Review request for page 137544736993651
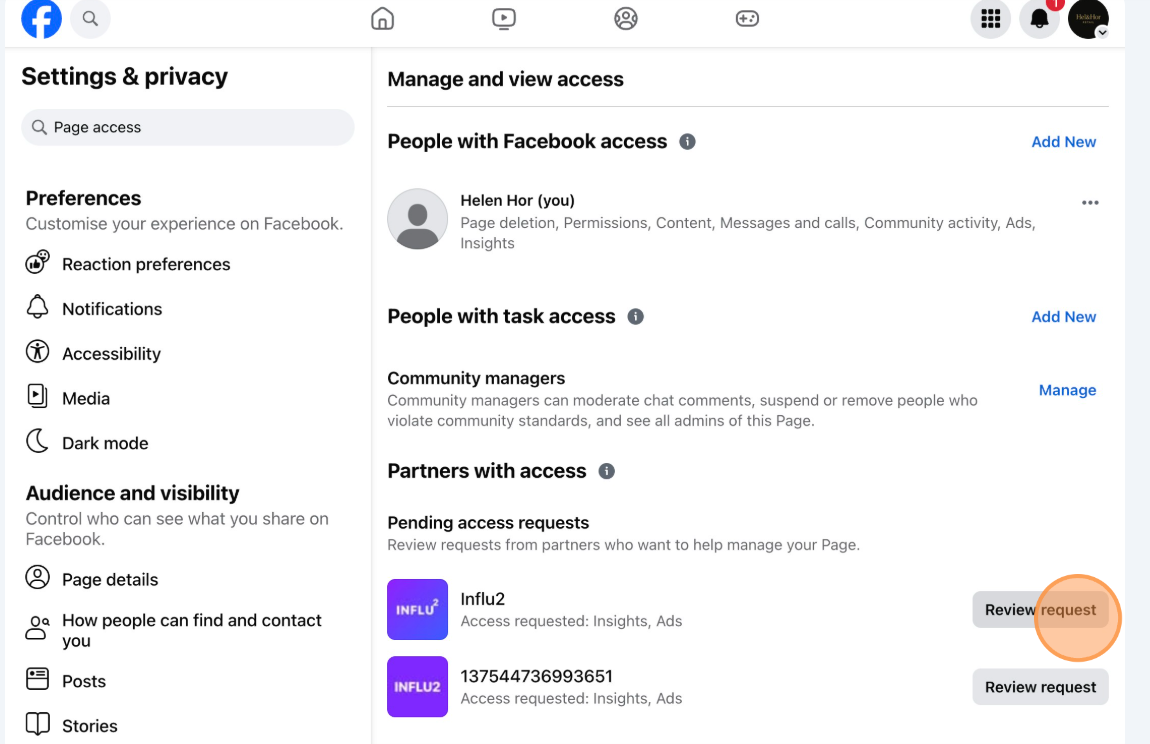Viewport: 1150px width, 744px height. point(1040,686)
